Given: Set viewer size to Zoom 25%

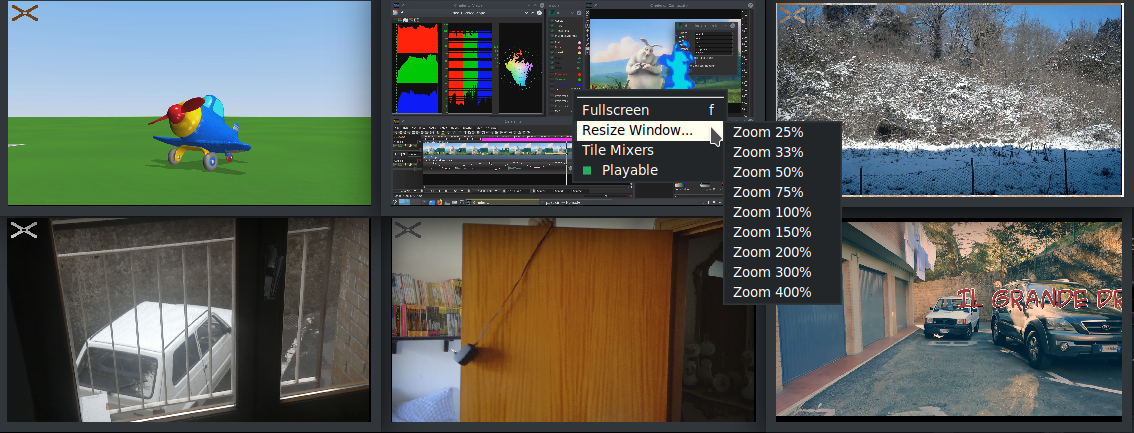Looking at the screenshot, I should [x=767, y=132].
